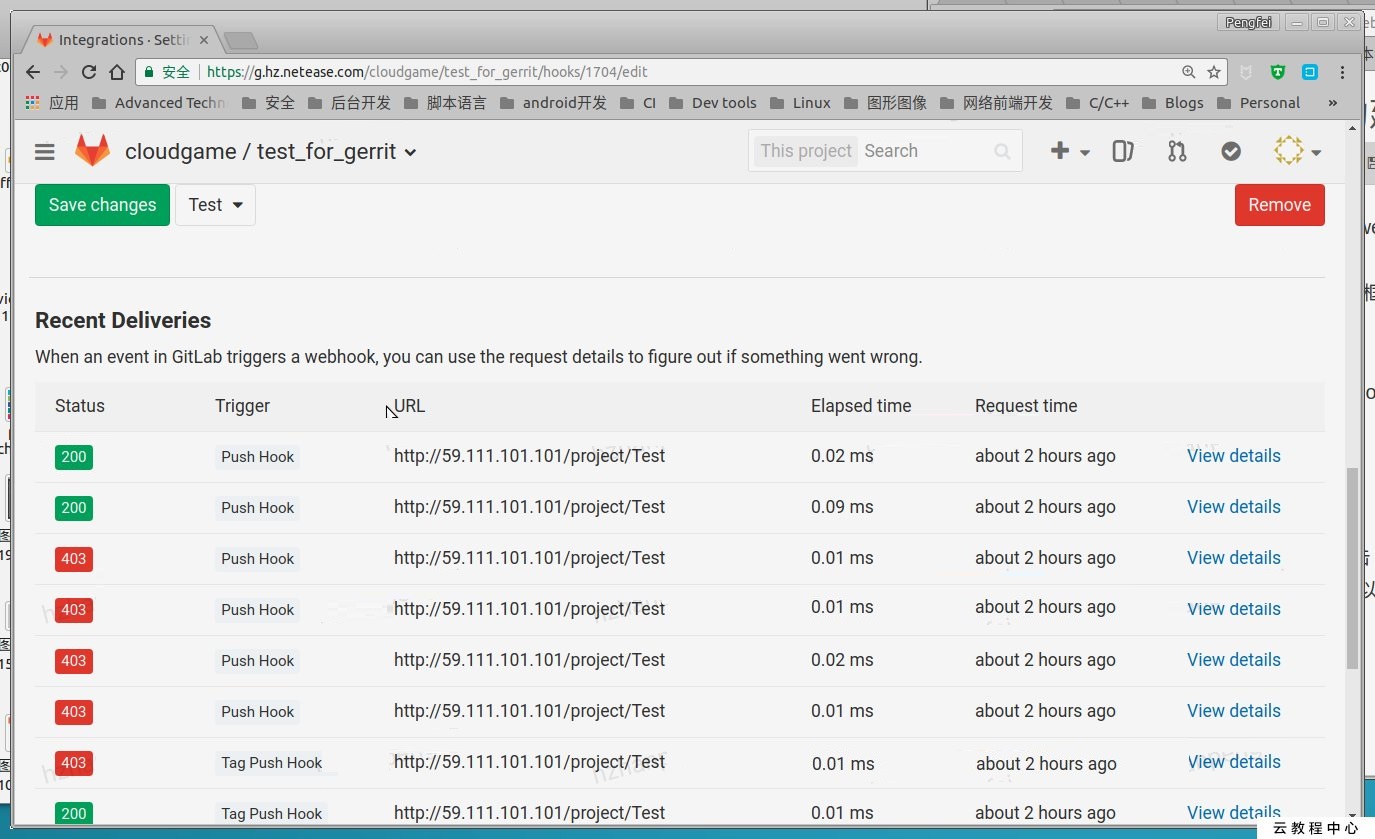View details of delivery with 0.09 ms

1233,507
